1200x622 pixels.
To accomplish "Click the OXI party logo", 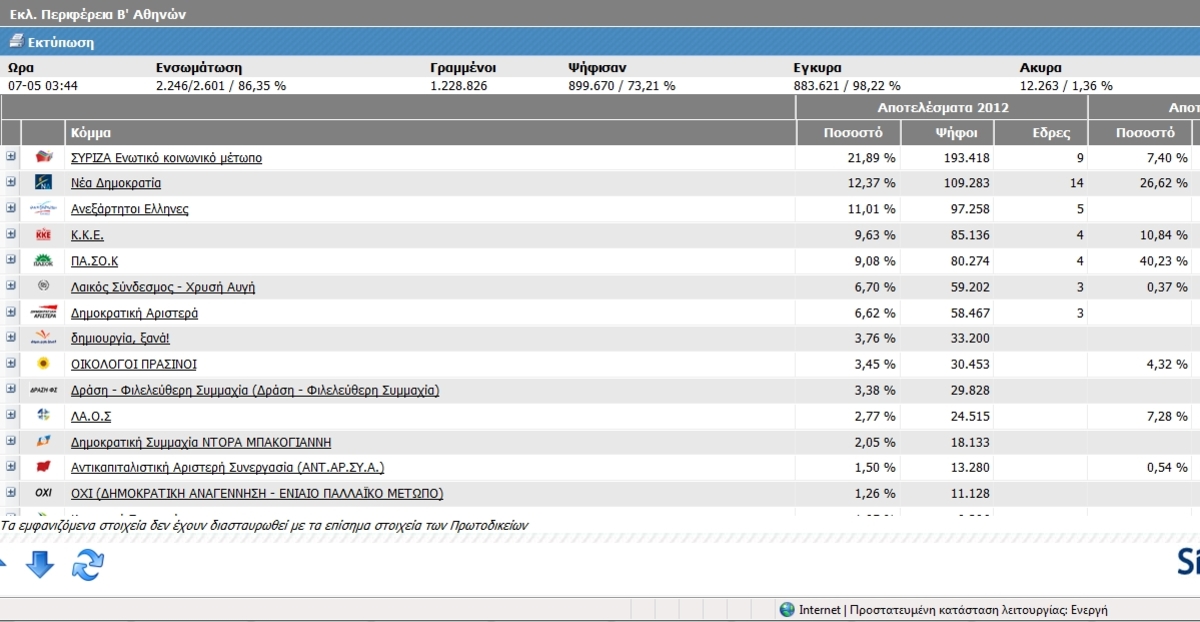I will click(43, 493).
